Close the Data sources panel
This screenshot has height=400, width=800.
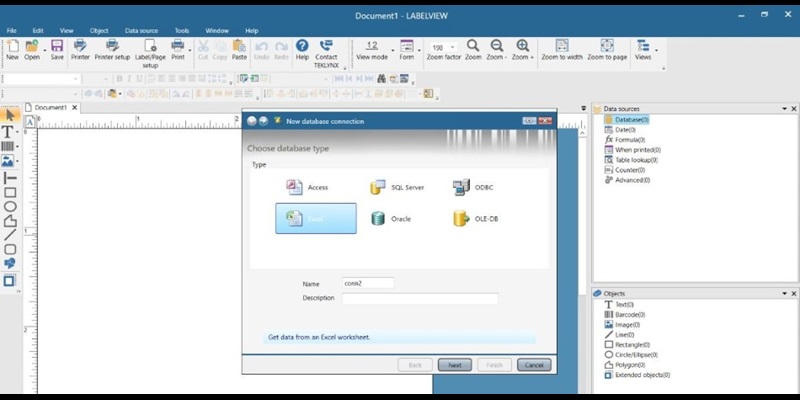click(794, 109)
